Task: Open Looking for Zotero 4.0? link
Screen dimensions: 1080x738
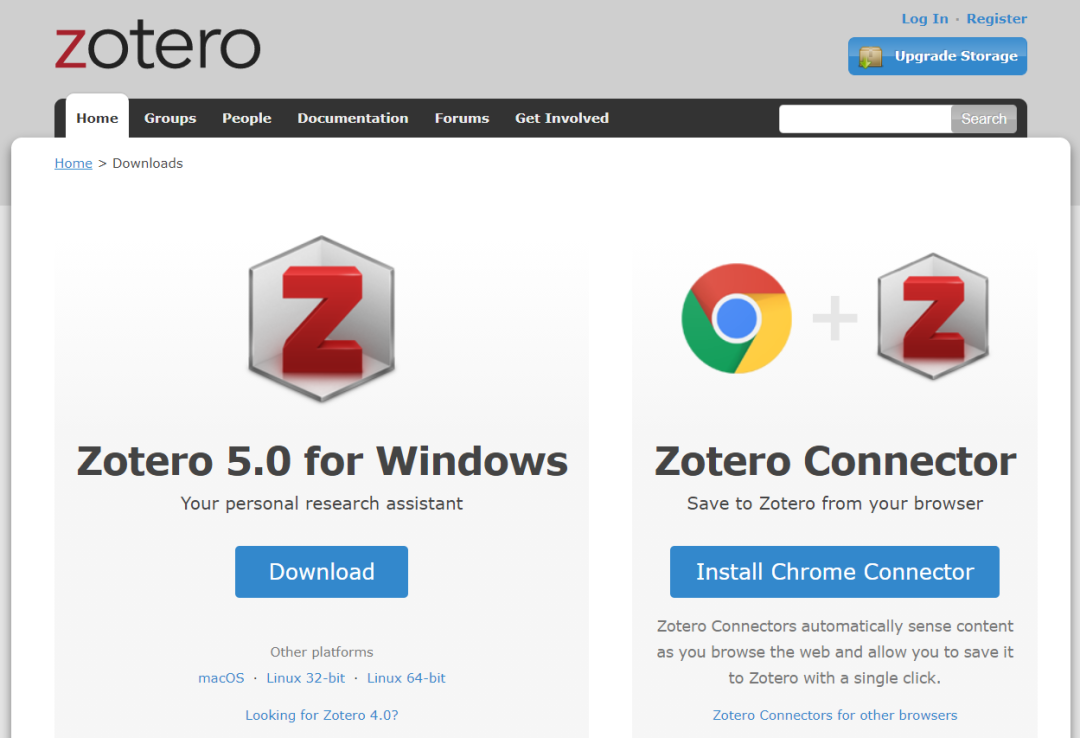Action: pyautogui.click(x=322, y=715)
